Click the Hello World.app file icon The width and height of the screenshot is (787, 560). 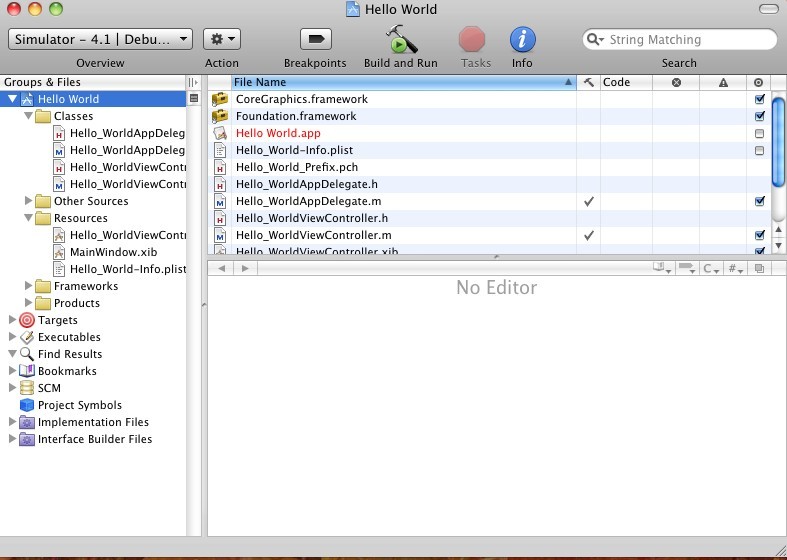pyautogui.click(x=220, y=133)
